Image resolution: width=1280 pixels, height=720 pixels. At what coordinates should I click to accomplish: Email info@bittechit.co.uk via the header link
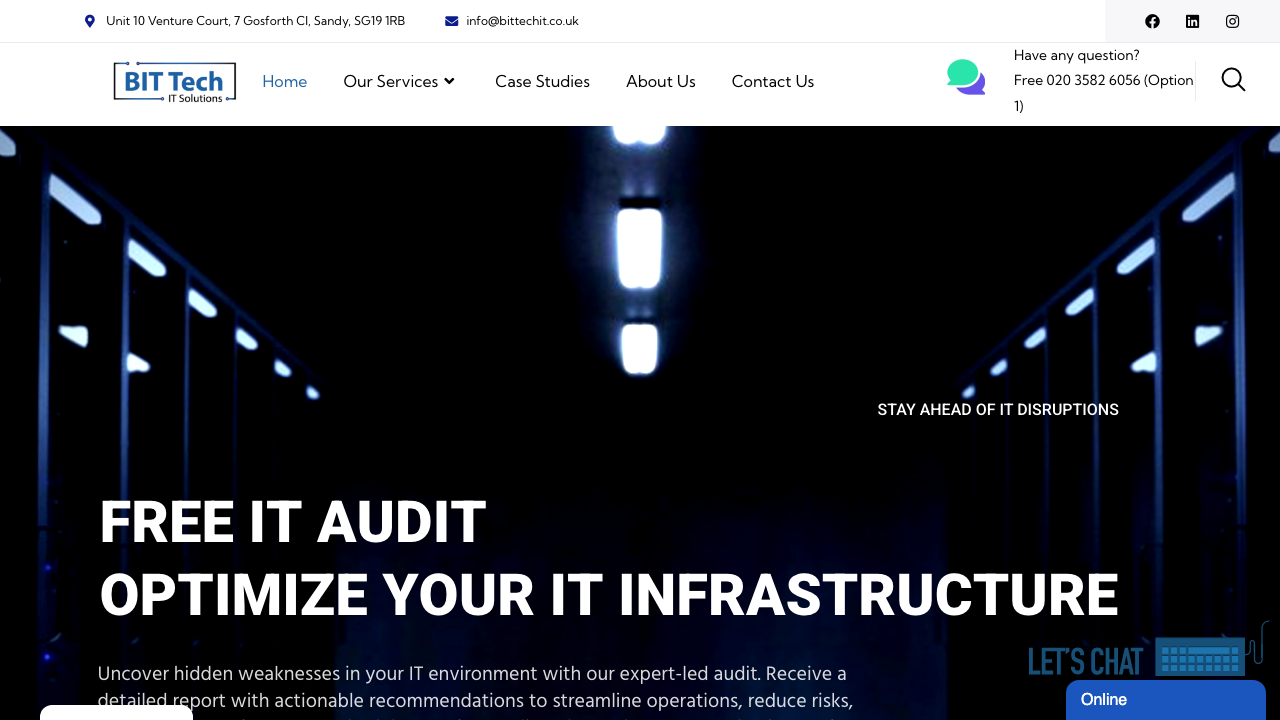pyautogui.click(x=521, y=20)
